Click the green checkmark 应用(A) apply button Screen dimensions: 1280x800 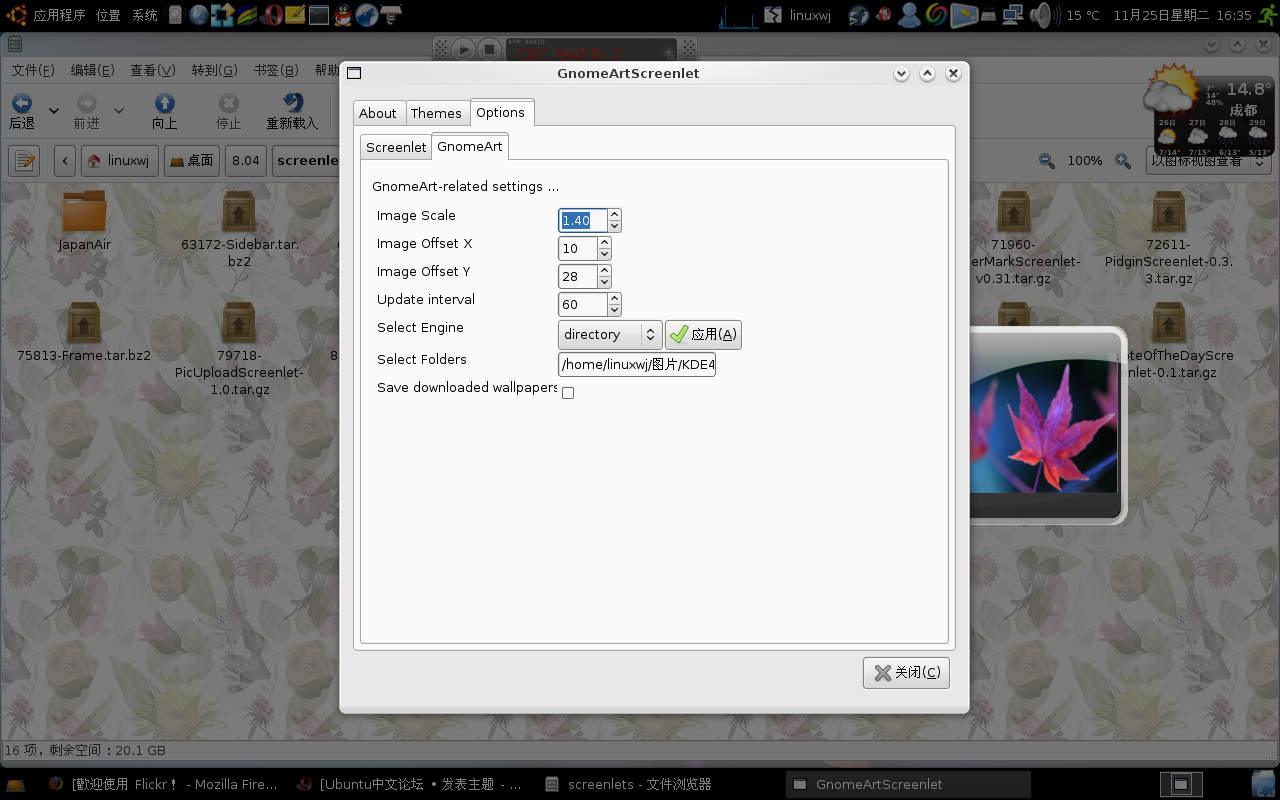tap(703, 334)
